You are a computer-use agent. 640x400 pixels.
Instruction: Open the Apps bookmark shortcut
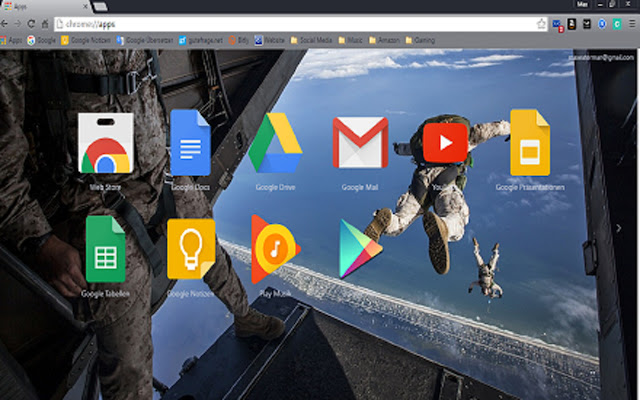point(11,40)
